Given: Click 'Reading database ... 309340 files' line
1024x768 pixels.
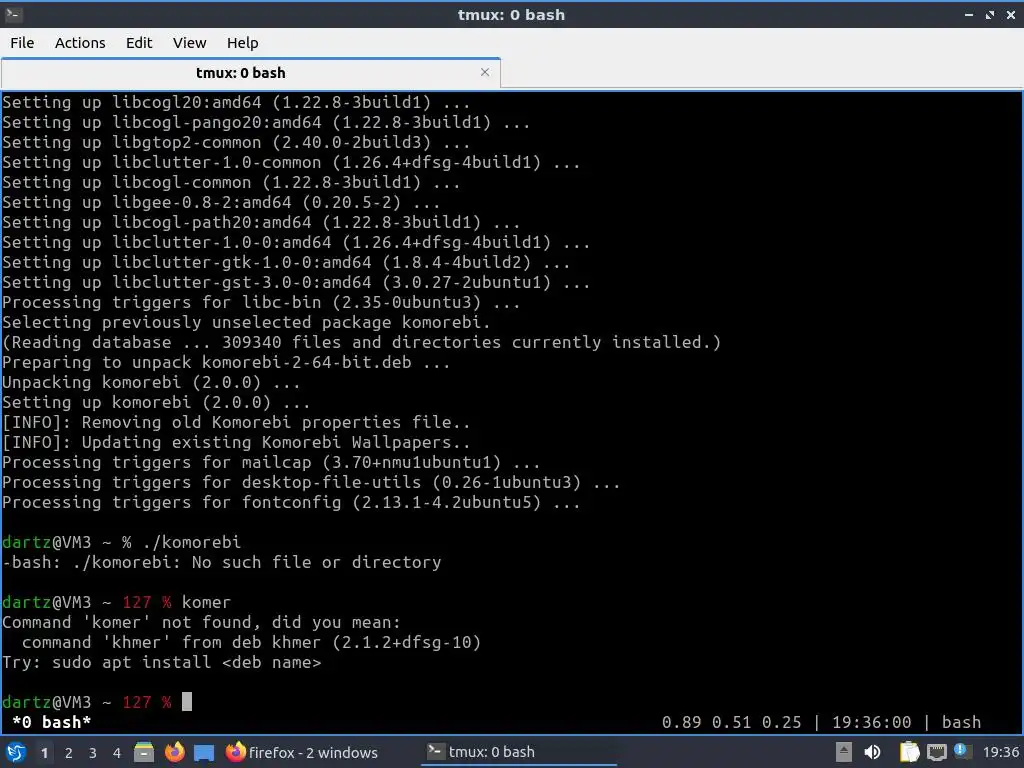Looking at the screenshot, I should [x=361, y=342].
